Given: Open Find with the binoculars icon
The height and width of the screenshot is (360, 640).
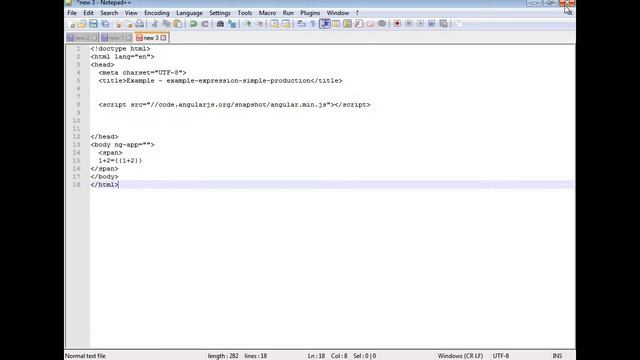Looking at the screenshot, I should (x=220, y=24).
